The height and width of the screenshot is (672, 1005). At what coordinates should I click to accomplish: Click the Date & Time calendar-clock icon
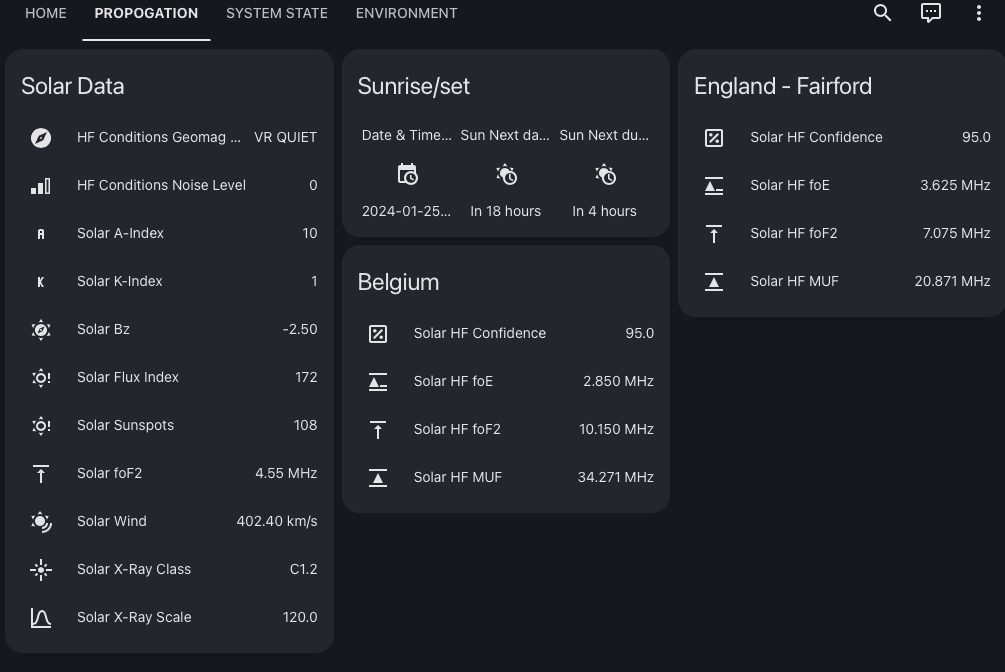coord(407,175)
